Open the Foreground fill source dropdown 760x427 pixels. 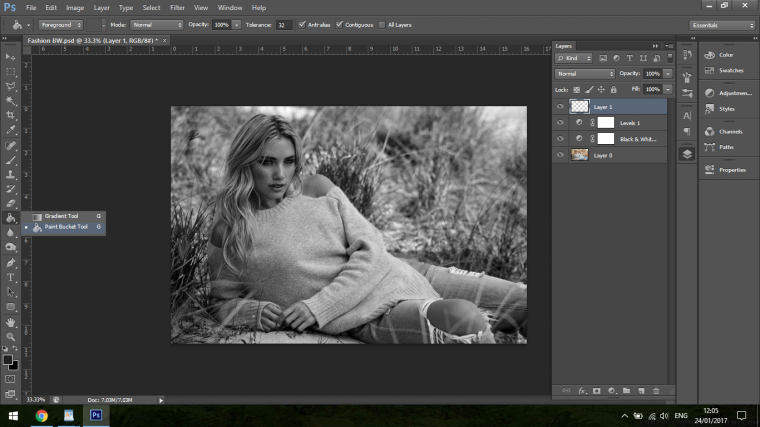61,25
